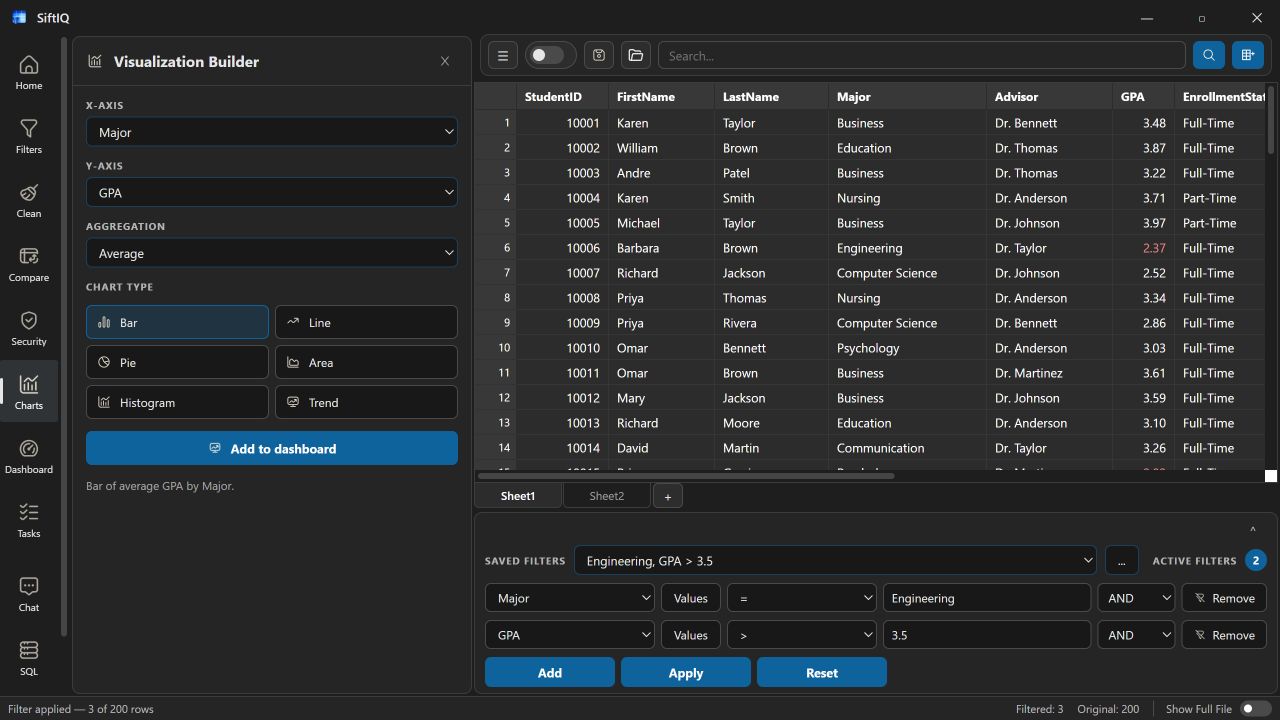Click the Search input field

(921, 56)
